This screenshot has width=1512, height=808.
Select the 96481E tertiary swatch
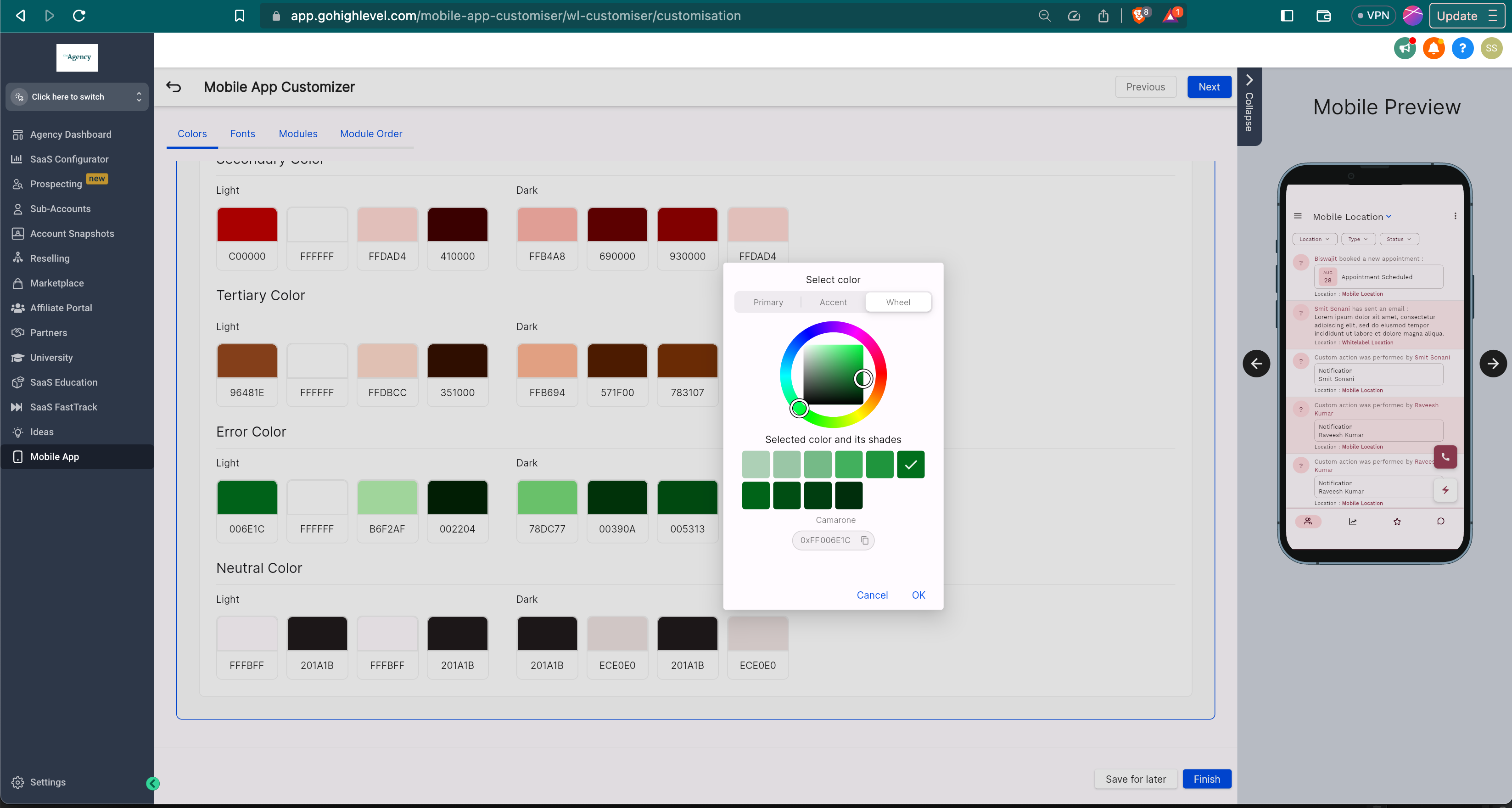(x=246, y=374)
